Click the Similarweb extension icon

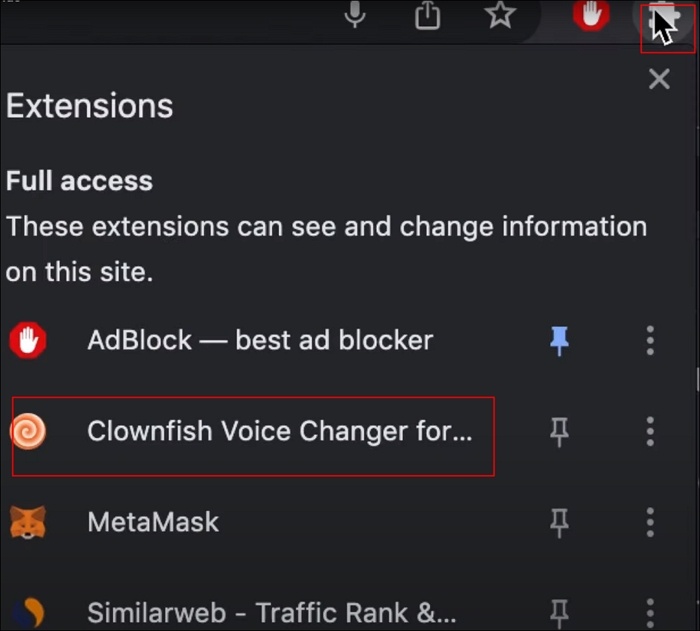coord(28,612)
